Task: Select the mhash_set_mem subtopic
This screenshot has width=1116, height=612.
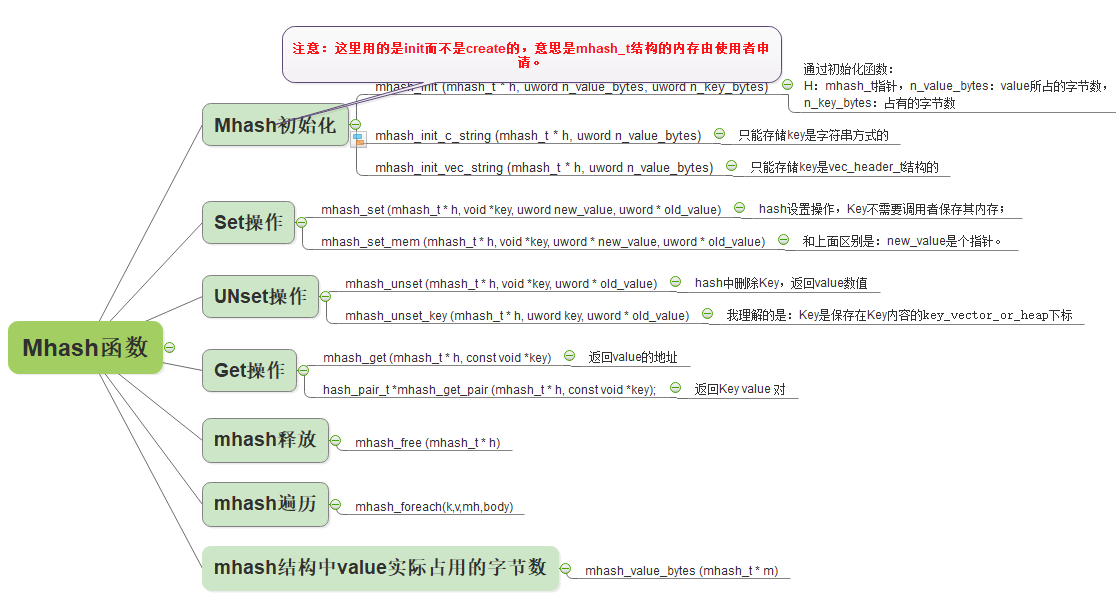Action: point(543,241)
